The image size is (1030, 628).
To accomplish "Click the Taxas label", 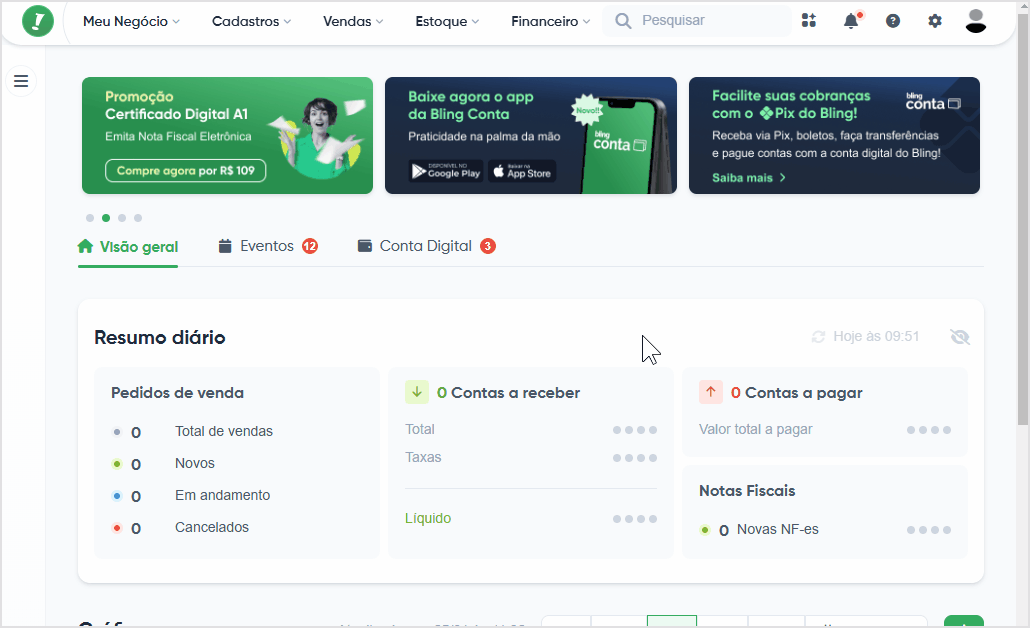I will (423, 457).
